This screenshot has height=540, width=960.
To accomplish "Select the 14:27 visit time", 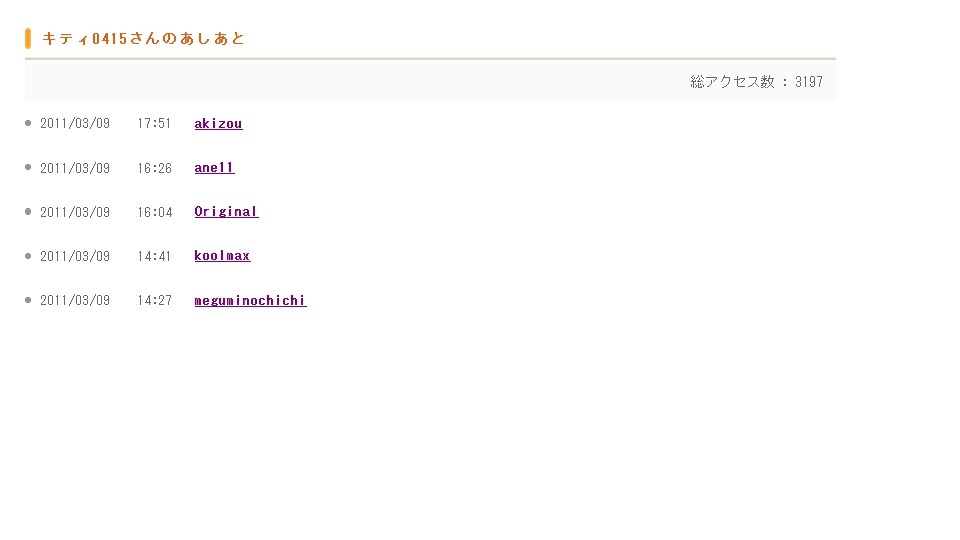I will click(154, 300).
